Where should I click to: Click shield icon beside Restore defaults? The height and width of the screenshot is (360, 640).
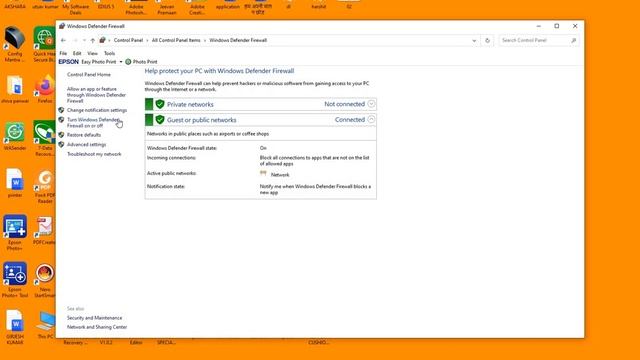(x=61, y=135)
